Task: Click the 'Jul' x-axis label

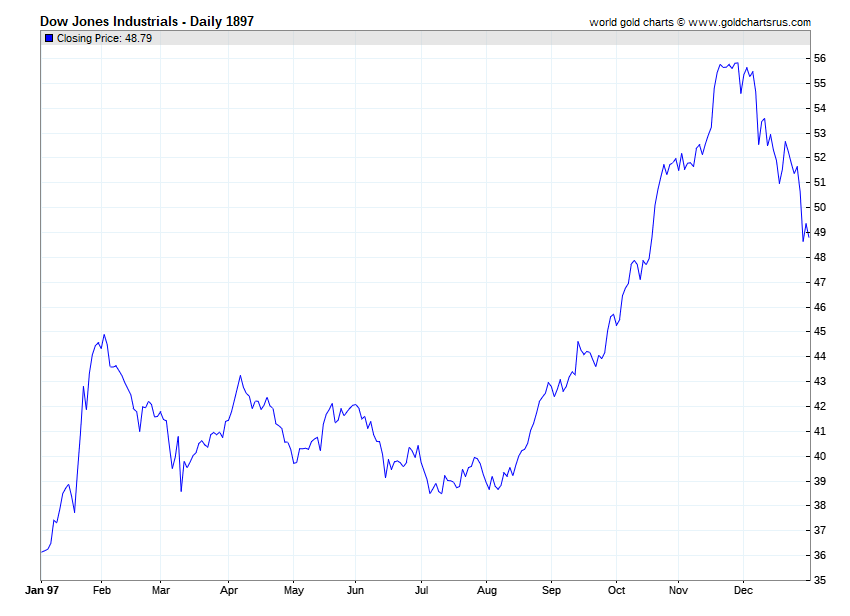Action: [x=421, y=590]
